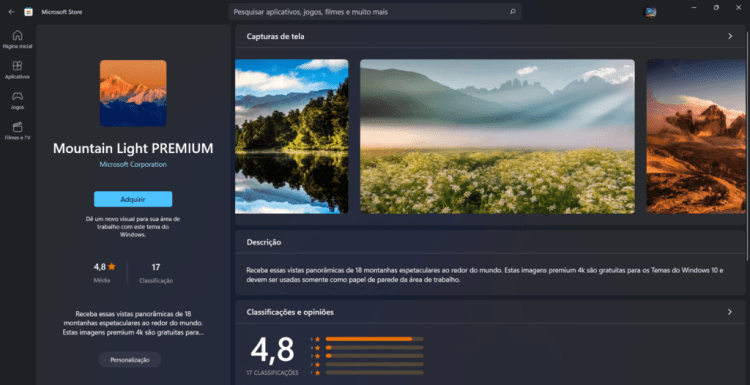Viewport: 750px width, 385px height.
Task: Click the vertical scrollbar on the right
Action: click(x=748, y=143)
